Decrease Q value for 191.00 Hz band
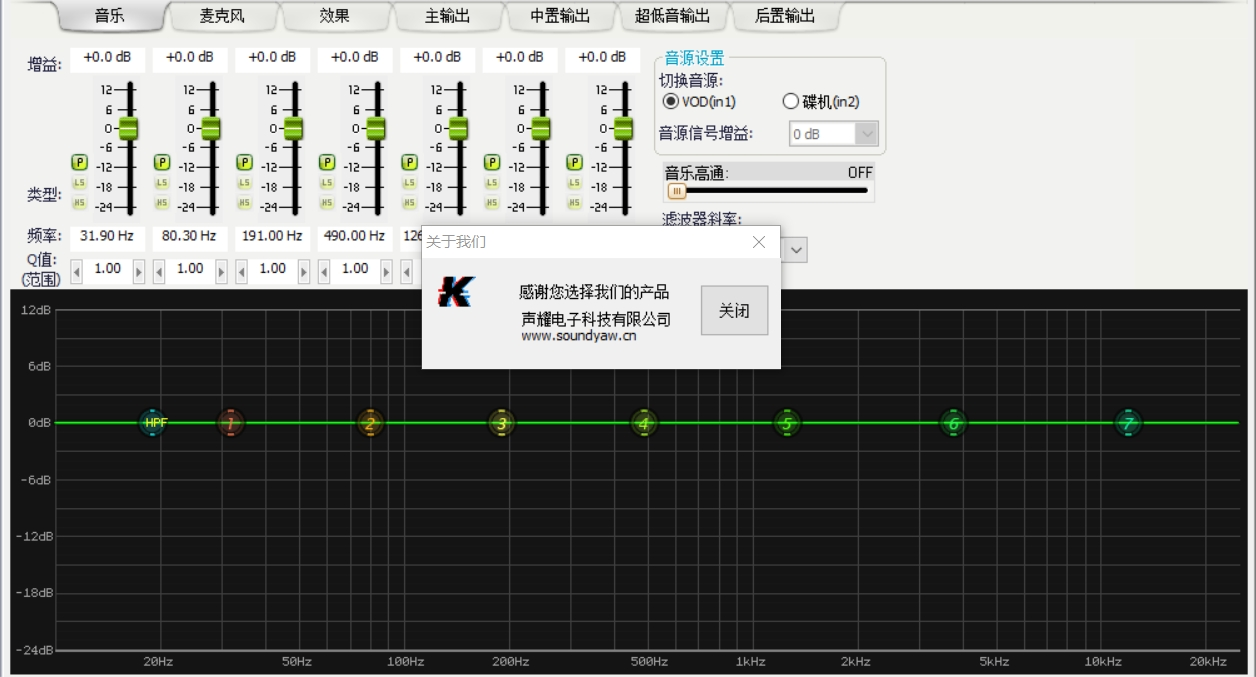Screen dimensions: 1256x677 (241, 271)
